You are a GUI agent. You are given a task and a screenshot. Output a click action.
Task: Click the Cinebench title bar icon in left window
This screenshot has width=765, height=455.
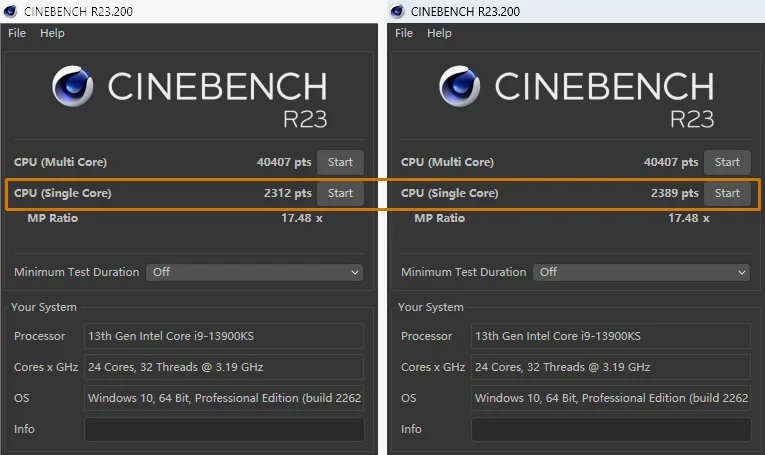click(10, 11)
